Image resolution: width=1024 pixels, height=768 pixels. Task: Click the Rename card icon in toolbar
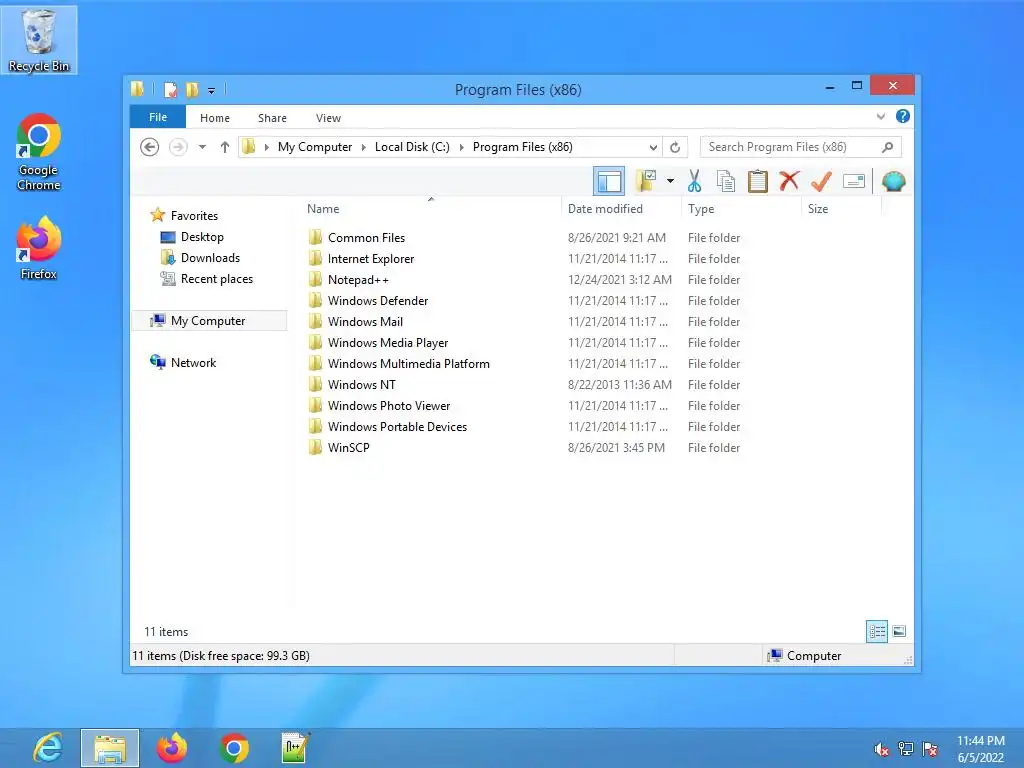click(854, 181)
